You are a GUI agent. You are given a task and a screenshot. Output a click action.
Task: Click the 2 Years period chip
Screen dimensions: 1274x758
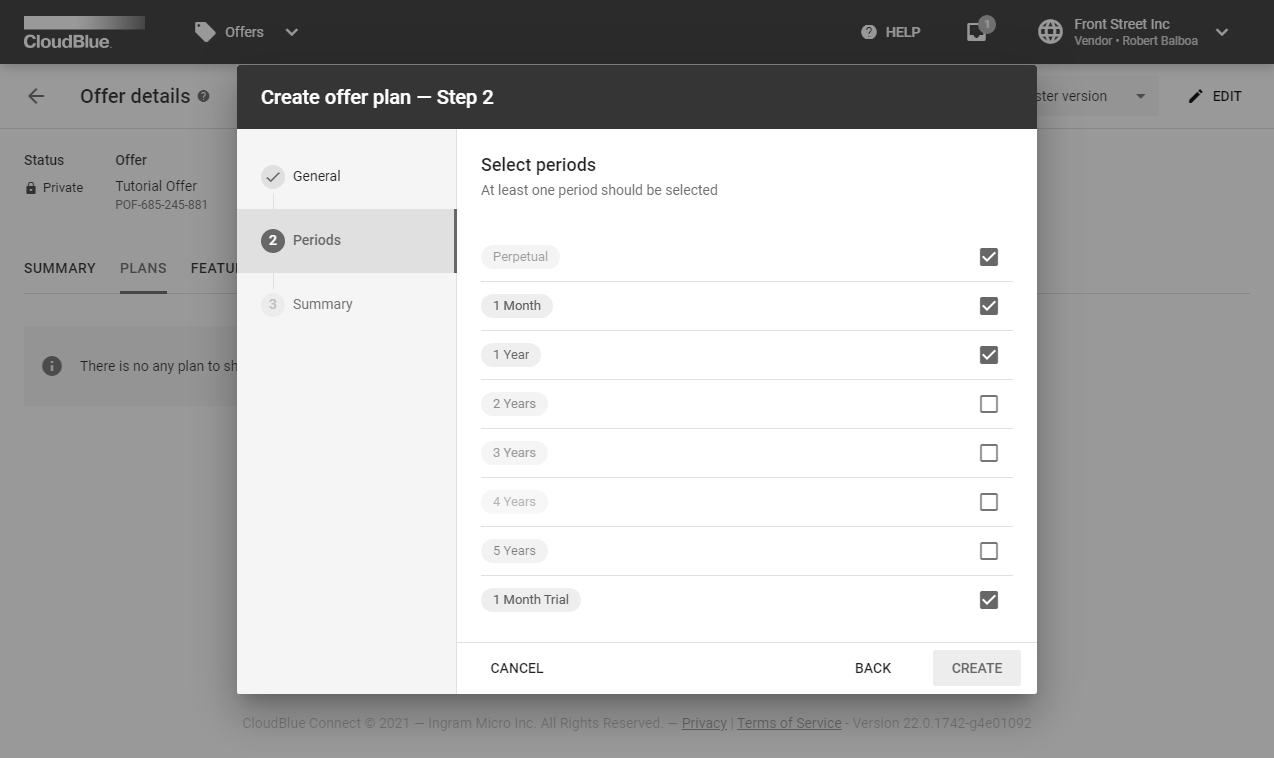(x=514, y=404)
